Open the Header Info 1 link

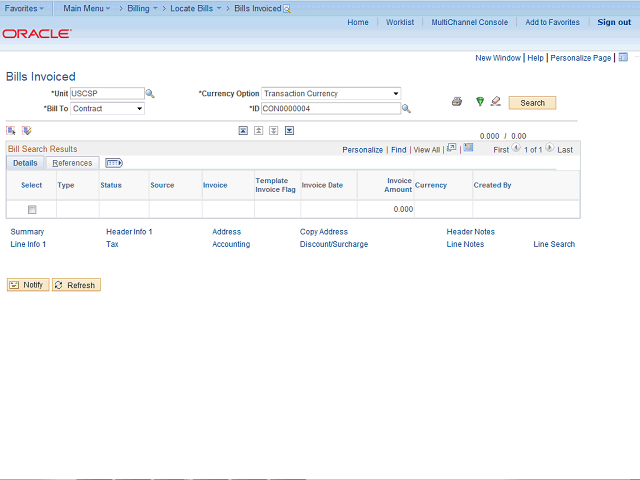pos(129,232)
